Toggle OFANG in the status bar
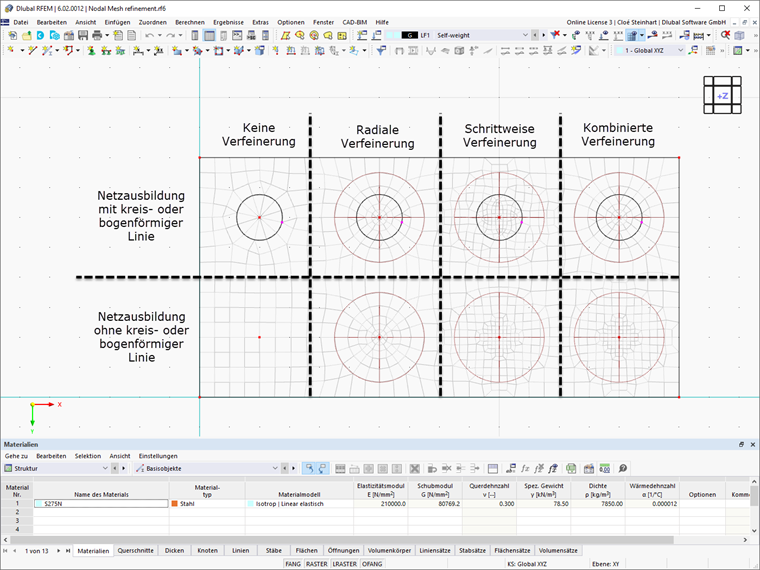This screenshot has width=760, height=570. click(372, 564)
